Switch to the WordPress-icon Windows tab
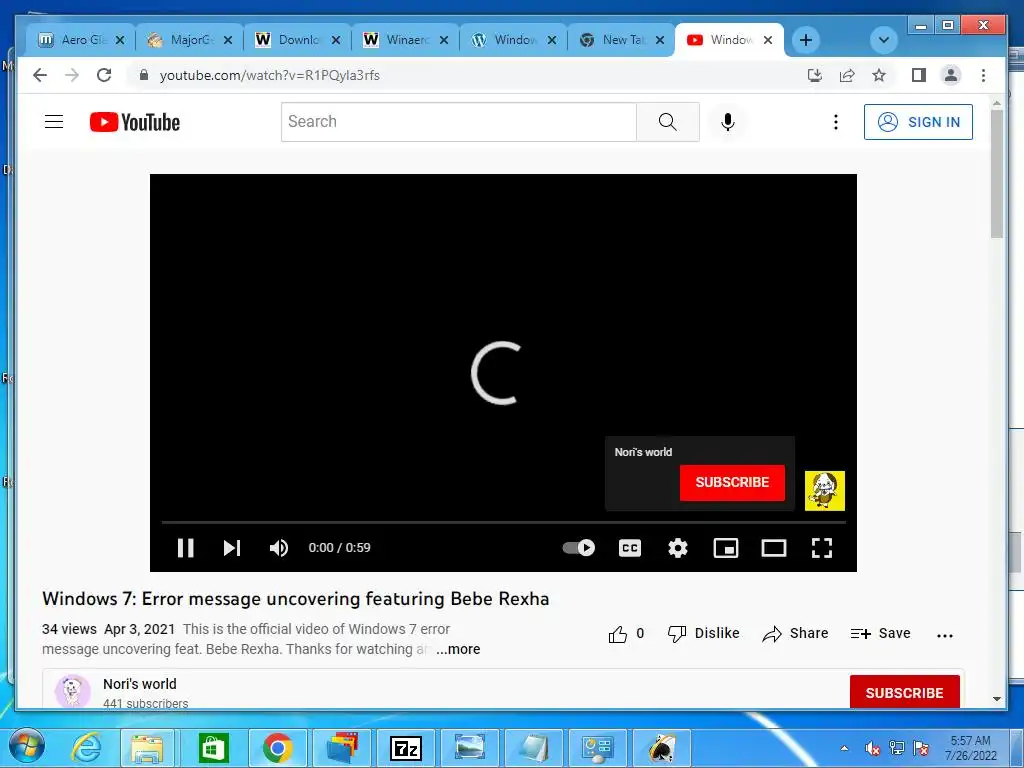The height and width of the screenshot is (768, 1024). pyautogui.click(x=513, y=40)
